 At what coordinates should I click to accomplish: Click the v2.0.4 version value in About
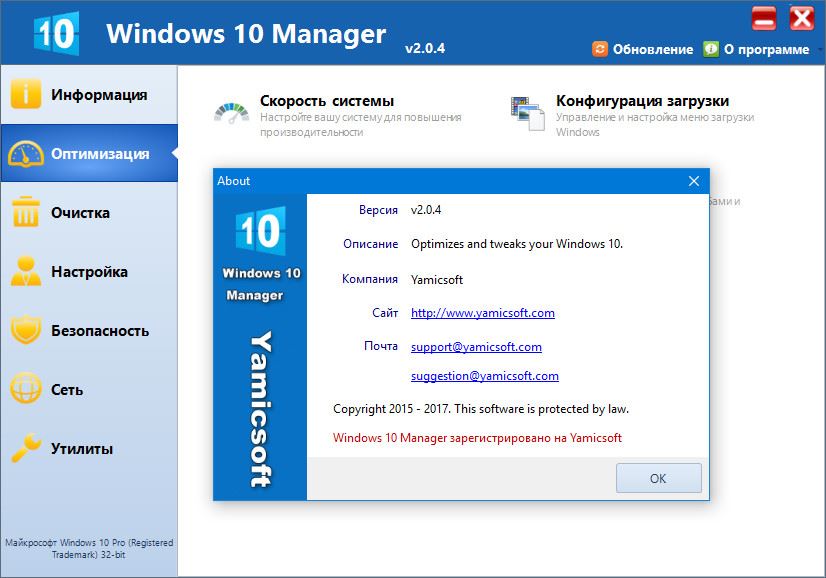click(x=426, y=210)
